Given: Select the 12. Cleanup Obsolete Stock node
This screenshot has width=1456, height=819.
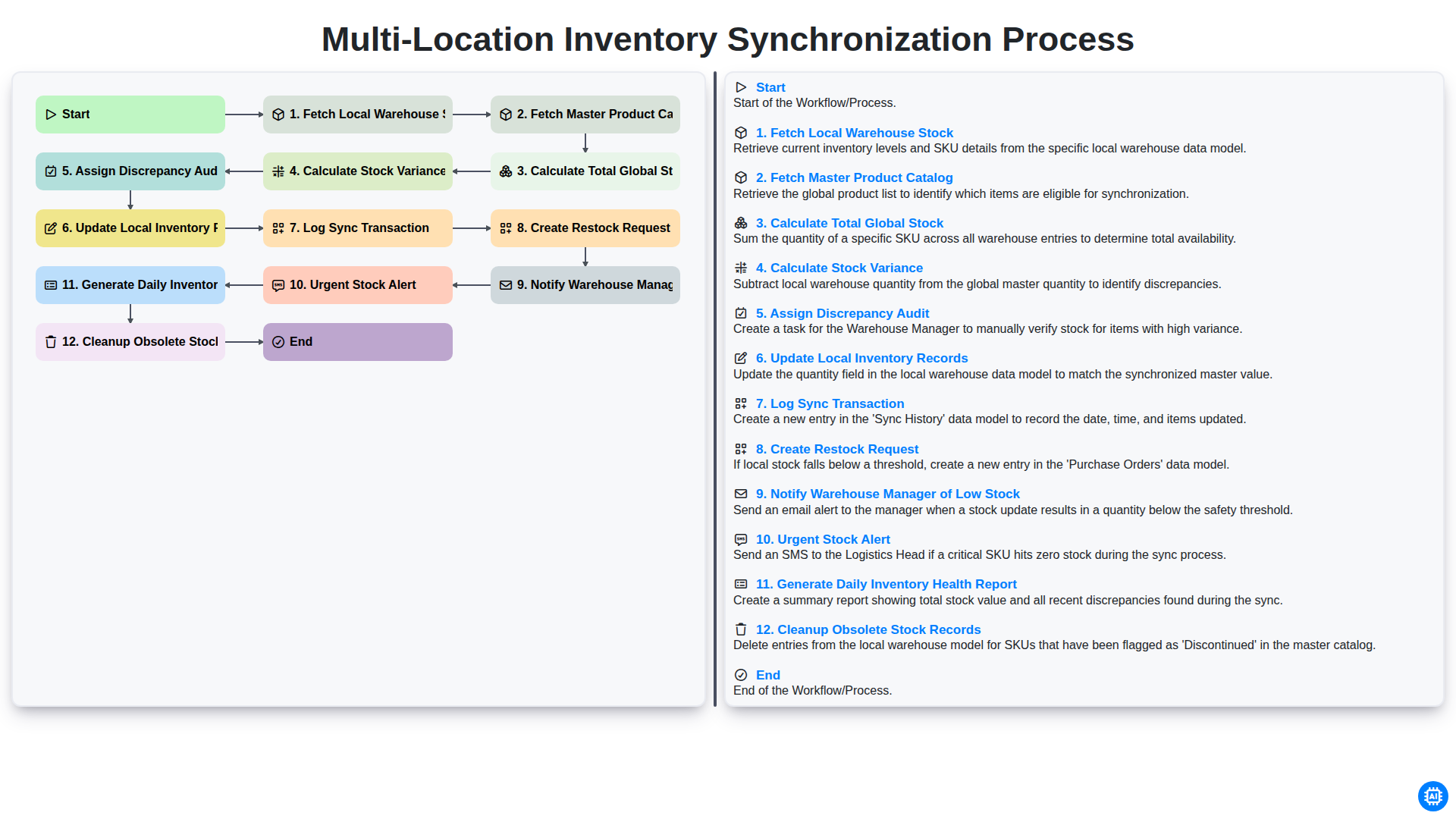Looking at the screenshot, I should [x=130, y=342].
